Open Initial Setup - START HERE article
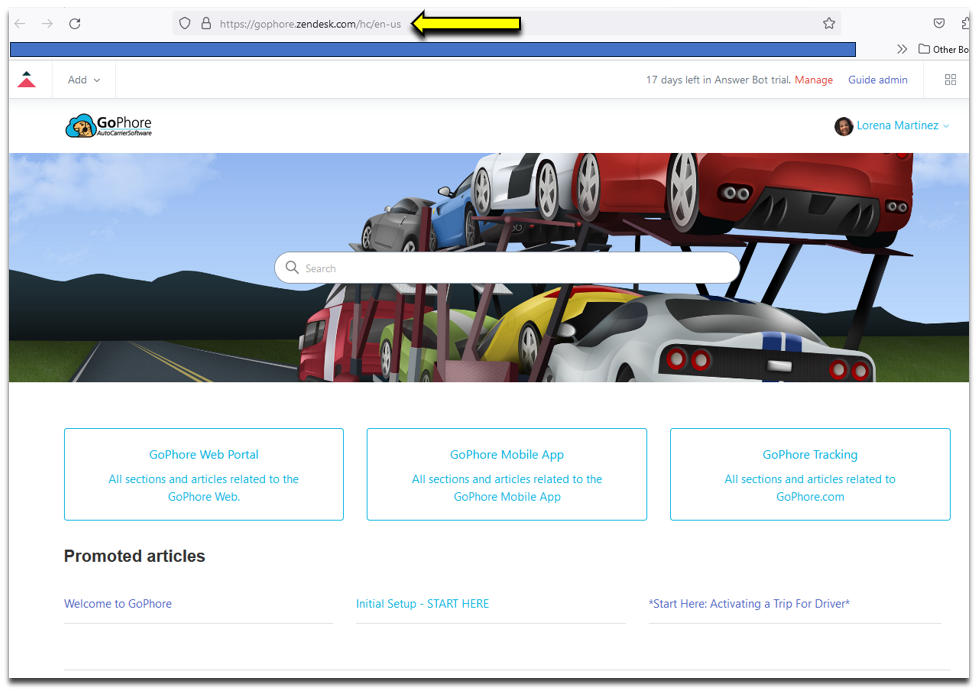The image size is (980, 690). click(422, 604)
